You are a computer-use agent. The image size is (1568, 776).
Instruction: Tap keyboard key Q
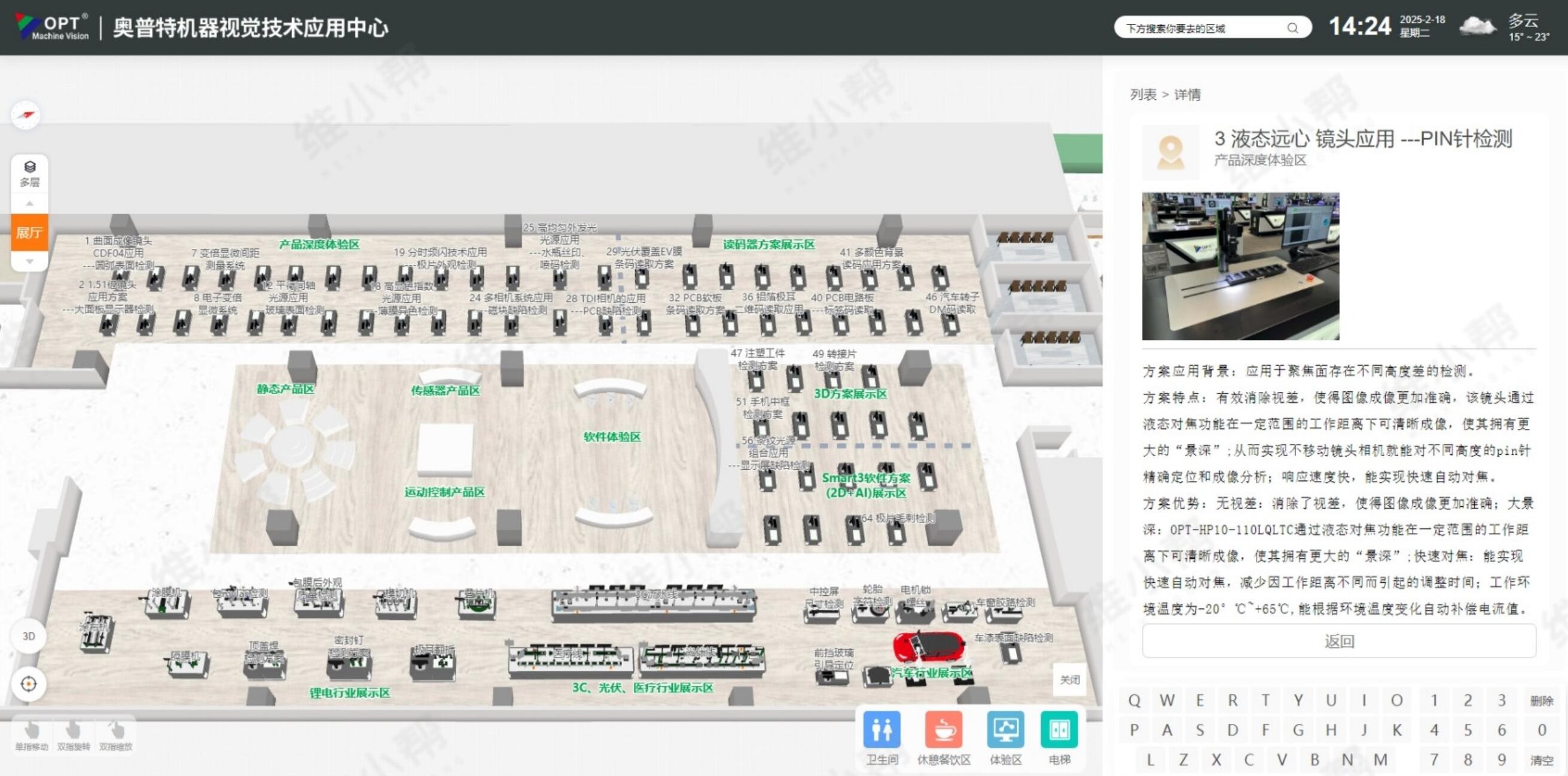click(1134, 701)
